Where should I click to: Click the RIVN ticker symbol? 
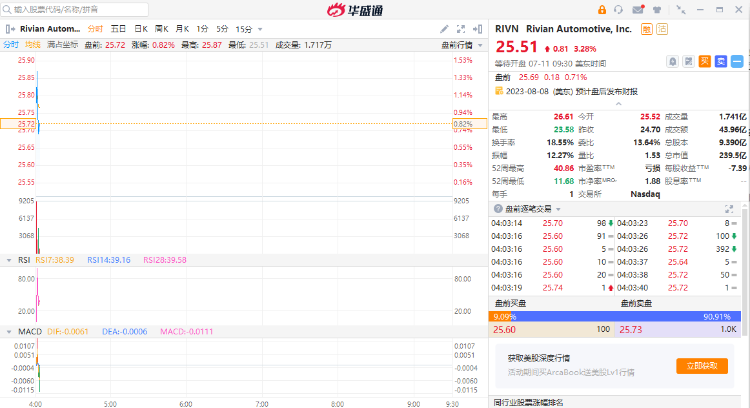tap(507, 29)
